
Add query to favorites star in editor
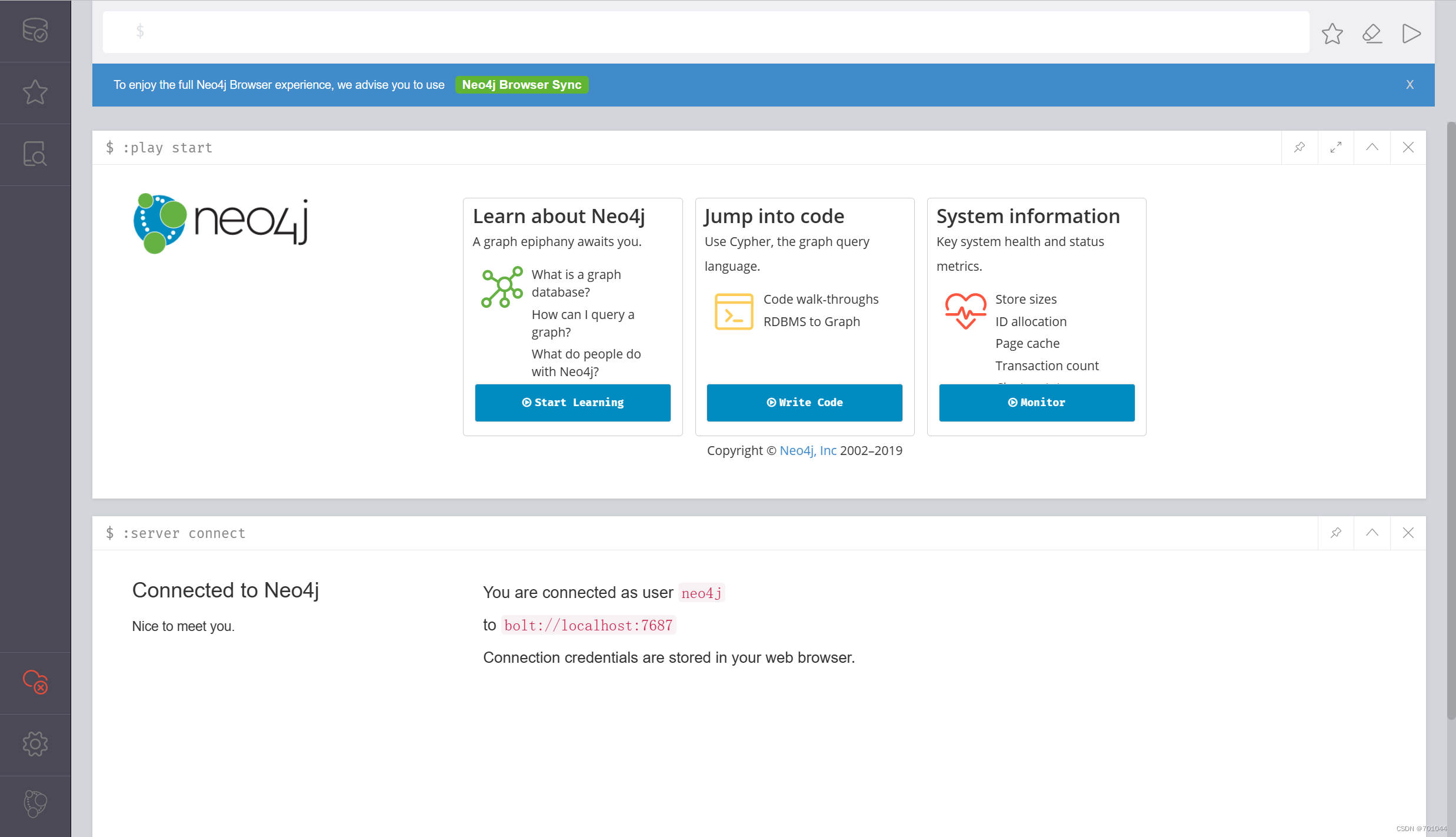click(x=1332, y=34)
